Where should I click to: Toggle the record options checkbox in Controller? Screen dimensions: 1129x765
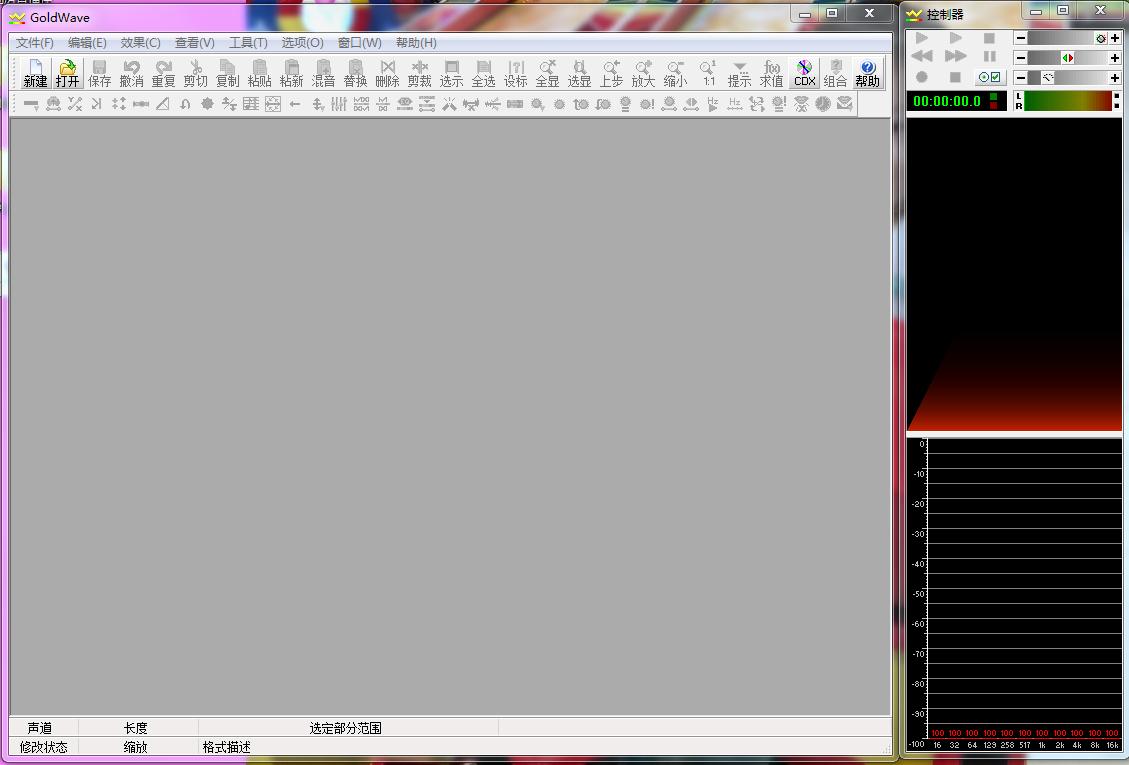(995, 77)
